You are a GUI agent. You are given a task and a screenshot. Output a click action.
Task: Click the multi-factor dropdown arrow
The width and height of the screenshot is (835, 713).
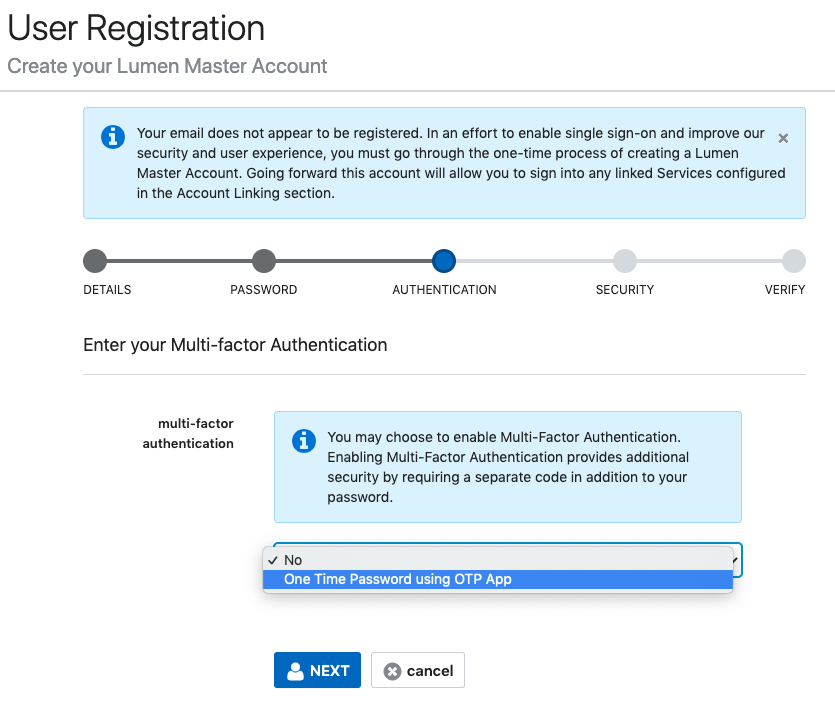(x=735, y=560)
